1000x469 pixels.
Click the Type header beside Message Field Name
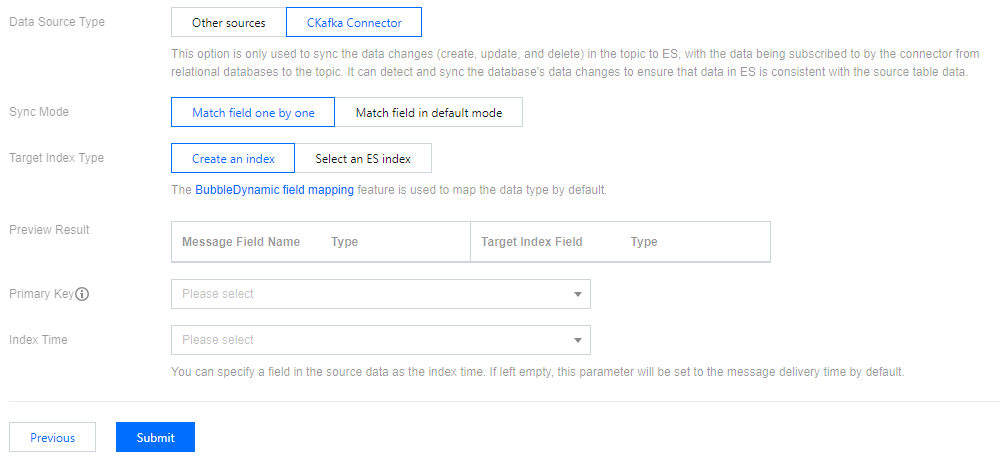[344, 242]
